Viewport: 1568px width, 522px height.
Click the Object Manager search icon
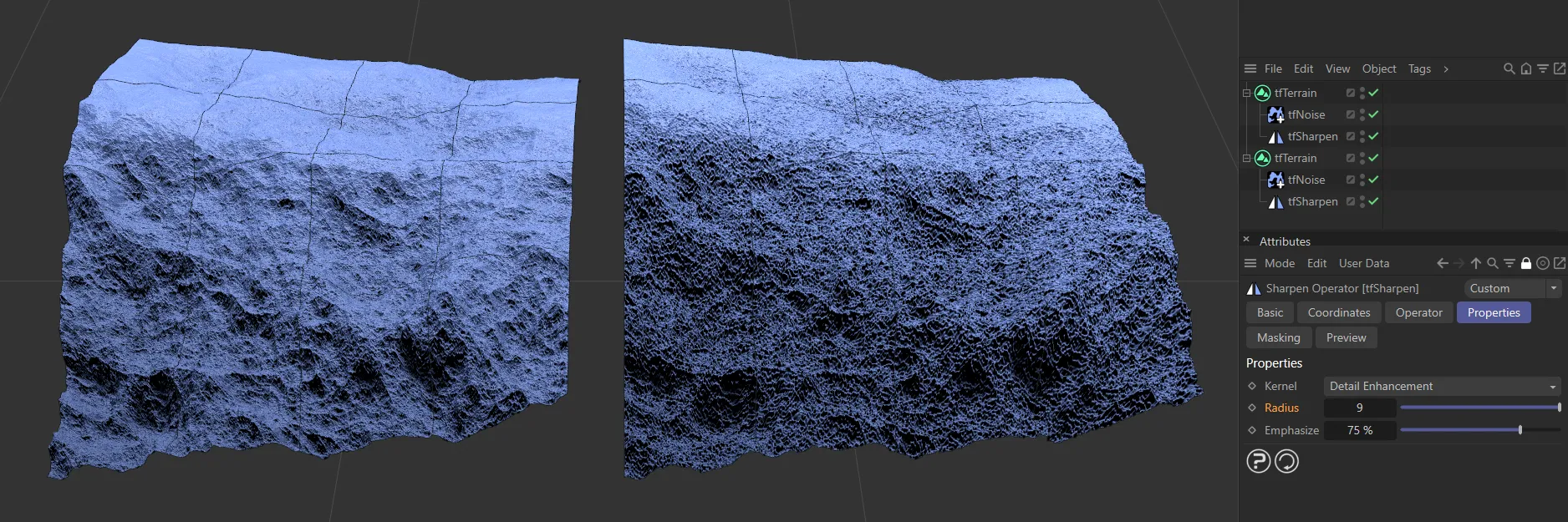coord(1509,68)
